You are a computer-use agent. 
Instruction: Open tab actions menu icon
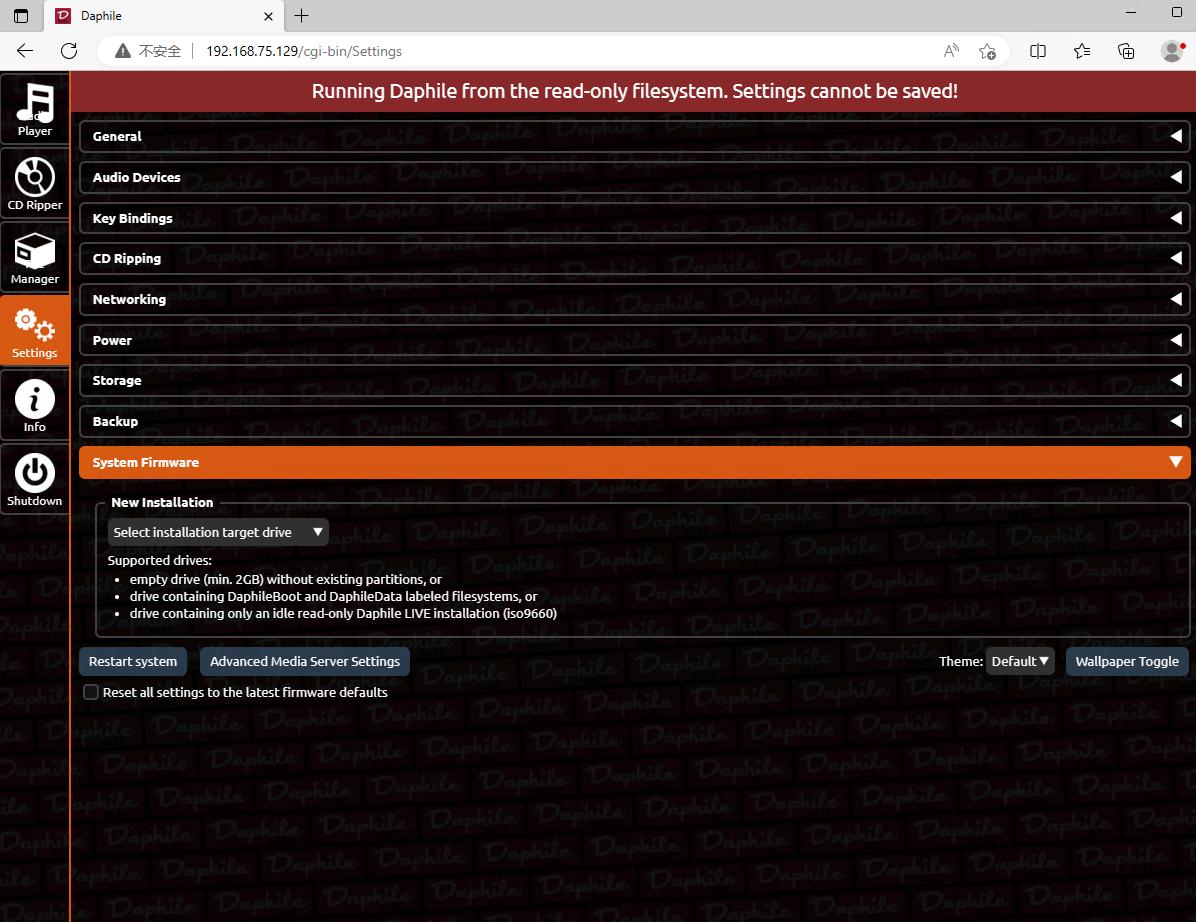[21, 16]
